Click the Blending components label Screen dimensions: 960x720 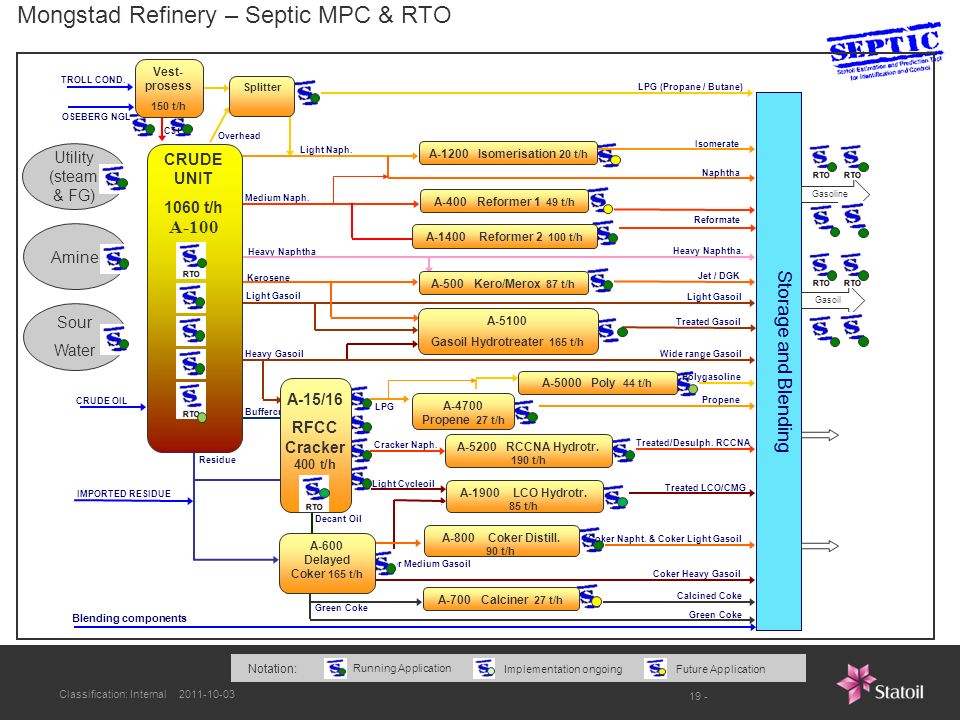(x=129, y=618)
